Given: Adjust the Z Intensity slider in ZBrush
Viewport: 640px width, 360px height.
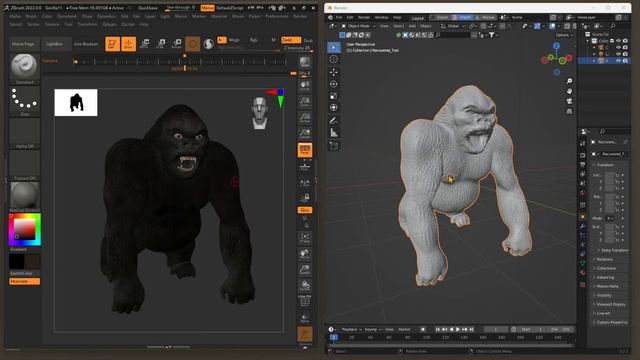Looking at the screenshot, I should 298,48.
